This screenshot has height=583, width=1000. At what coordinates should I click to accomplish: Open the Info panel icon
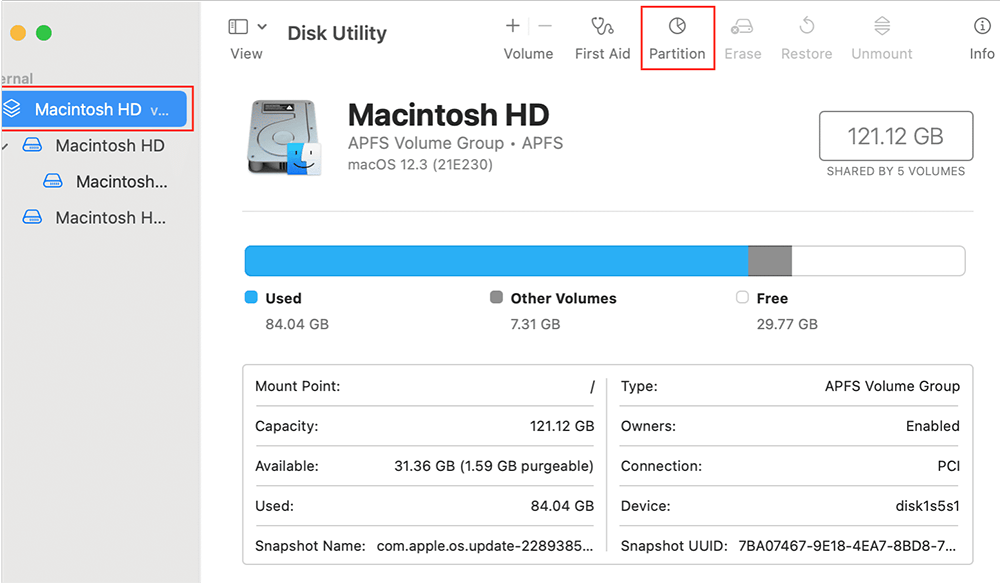982,27
